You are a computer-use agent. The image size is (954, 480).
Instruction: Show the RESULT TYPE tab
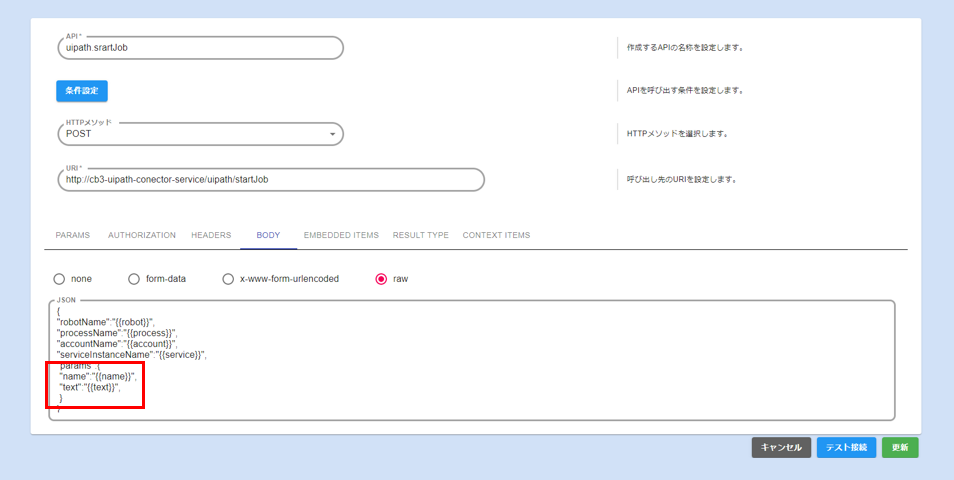(420, 235)
